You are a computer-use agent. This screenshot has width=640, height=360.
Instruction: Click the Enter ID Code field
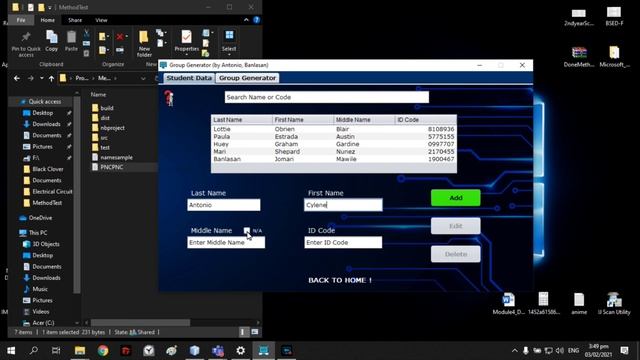tap(343, 242)
